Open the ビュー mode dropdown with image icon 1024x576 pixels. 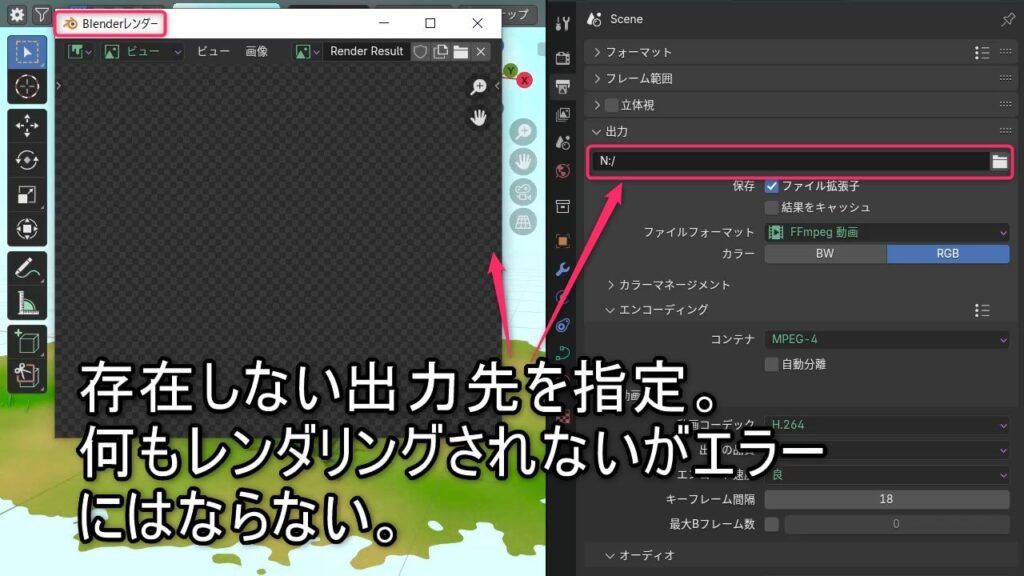142,52
